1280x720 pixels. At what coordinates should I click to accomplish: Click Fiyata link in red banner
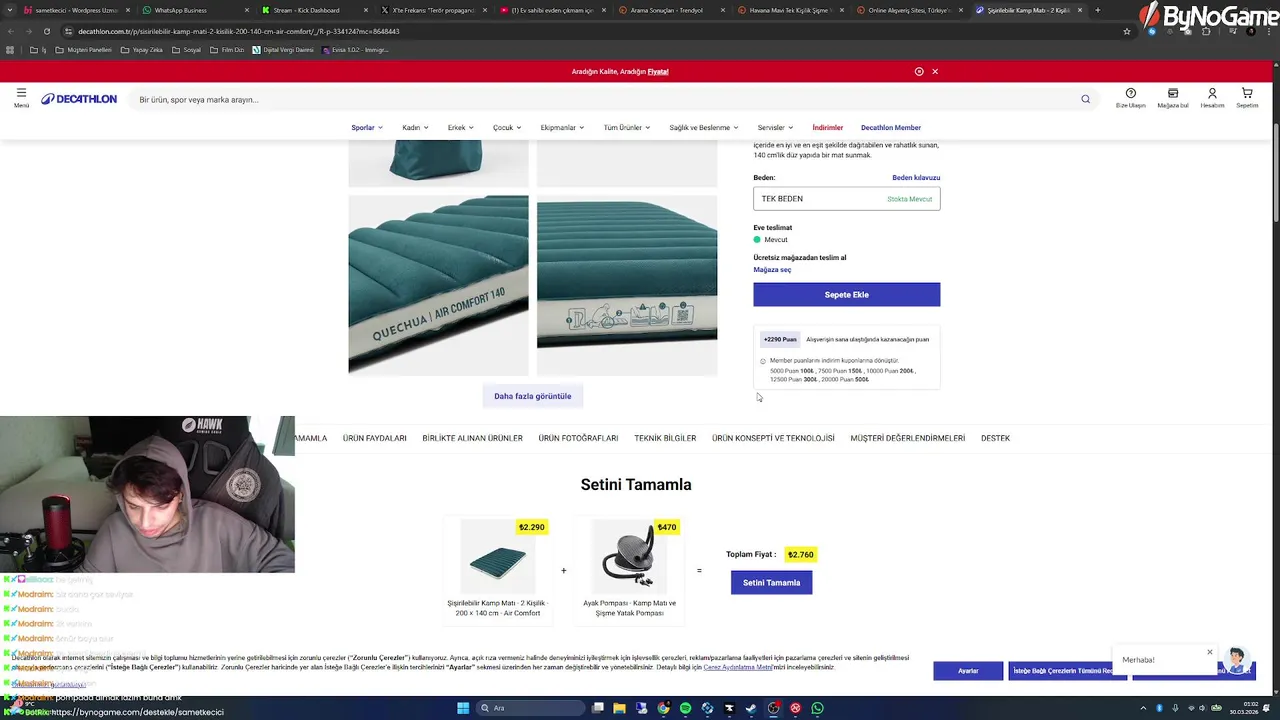tap(658, 72)
